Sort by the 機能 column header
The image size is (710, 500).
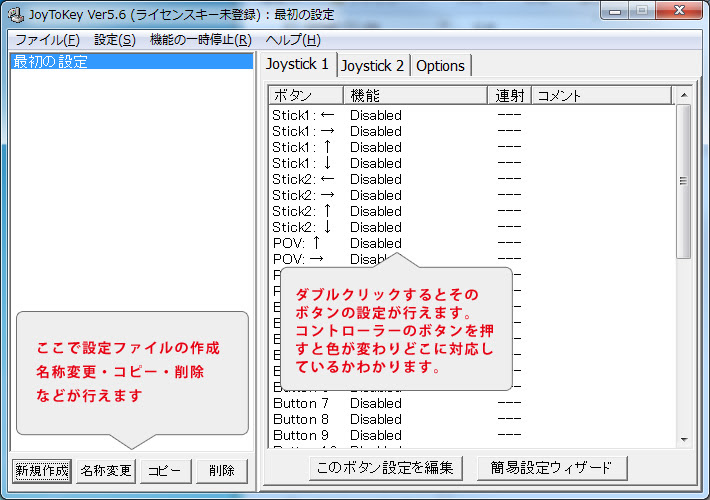(415, 96)
